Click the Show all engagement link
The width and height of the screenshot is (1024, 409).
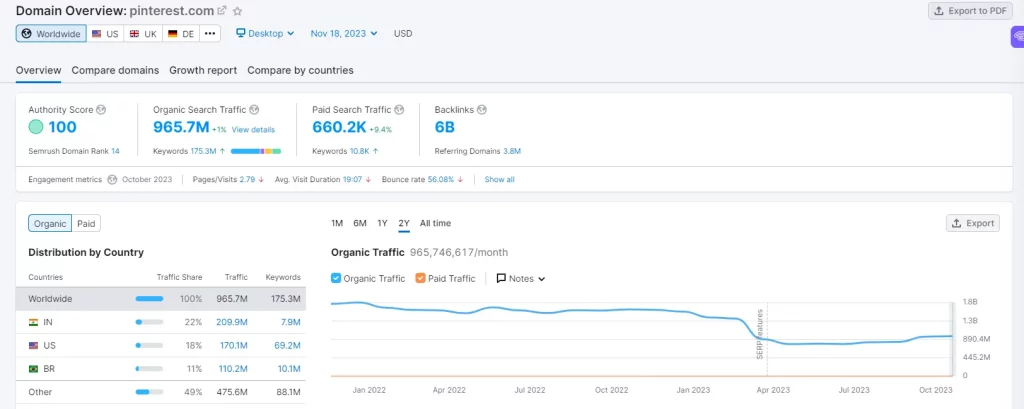(500, 179)
